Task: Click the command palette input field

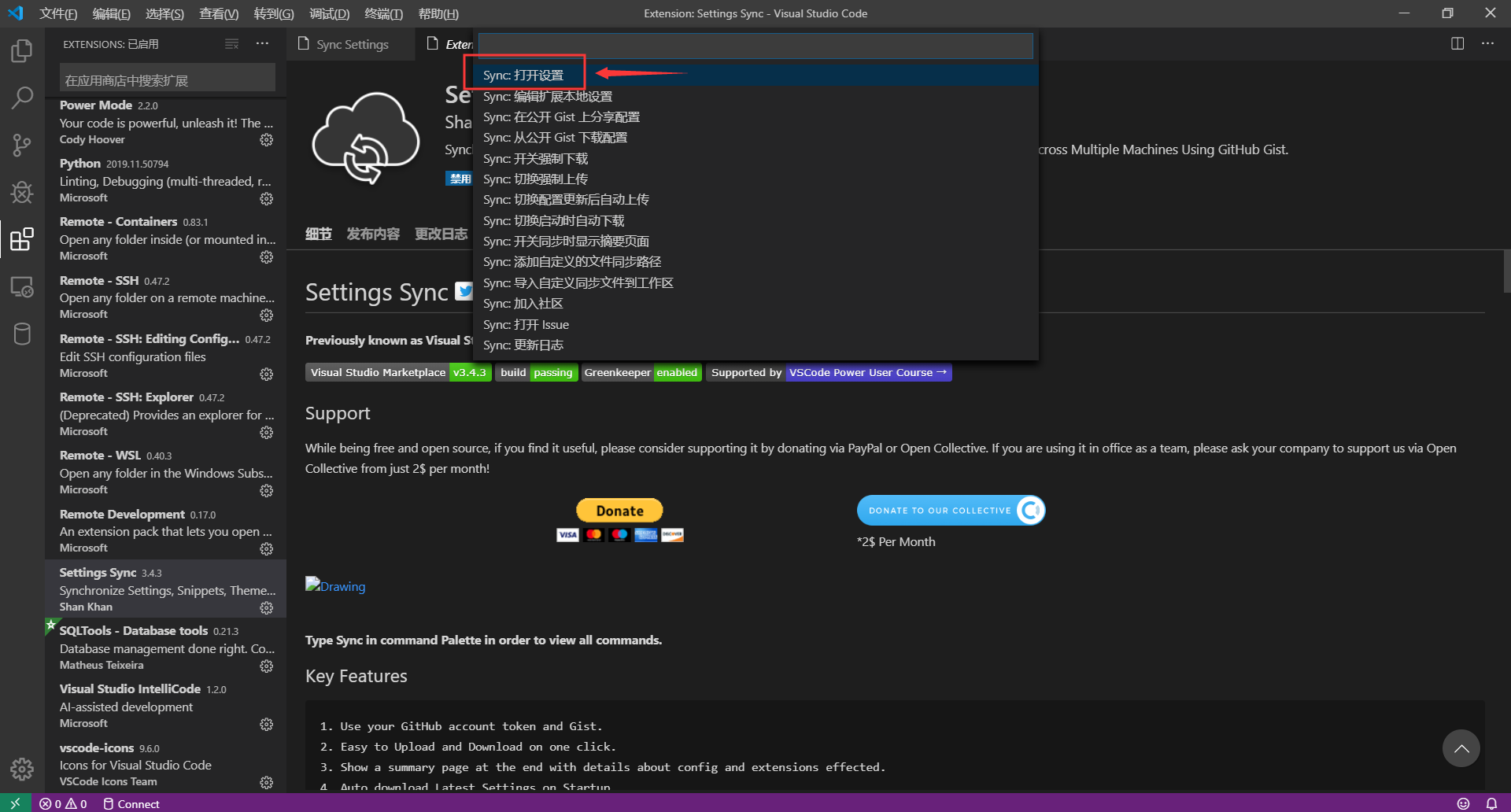Action: tap(755, 46)
